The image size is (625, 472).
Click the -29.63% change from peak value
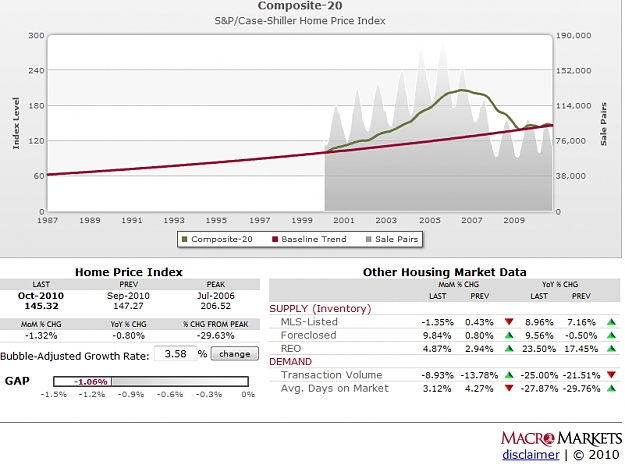point(216,336)
